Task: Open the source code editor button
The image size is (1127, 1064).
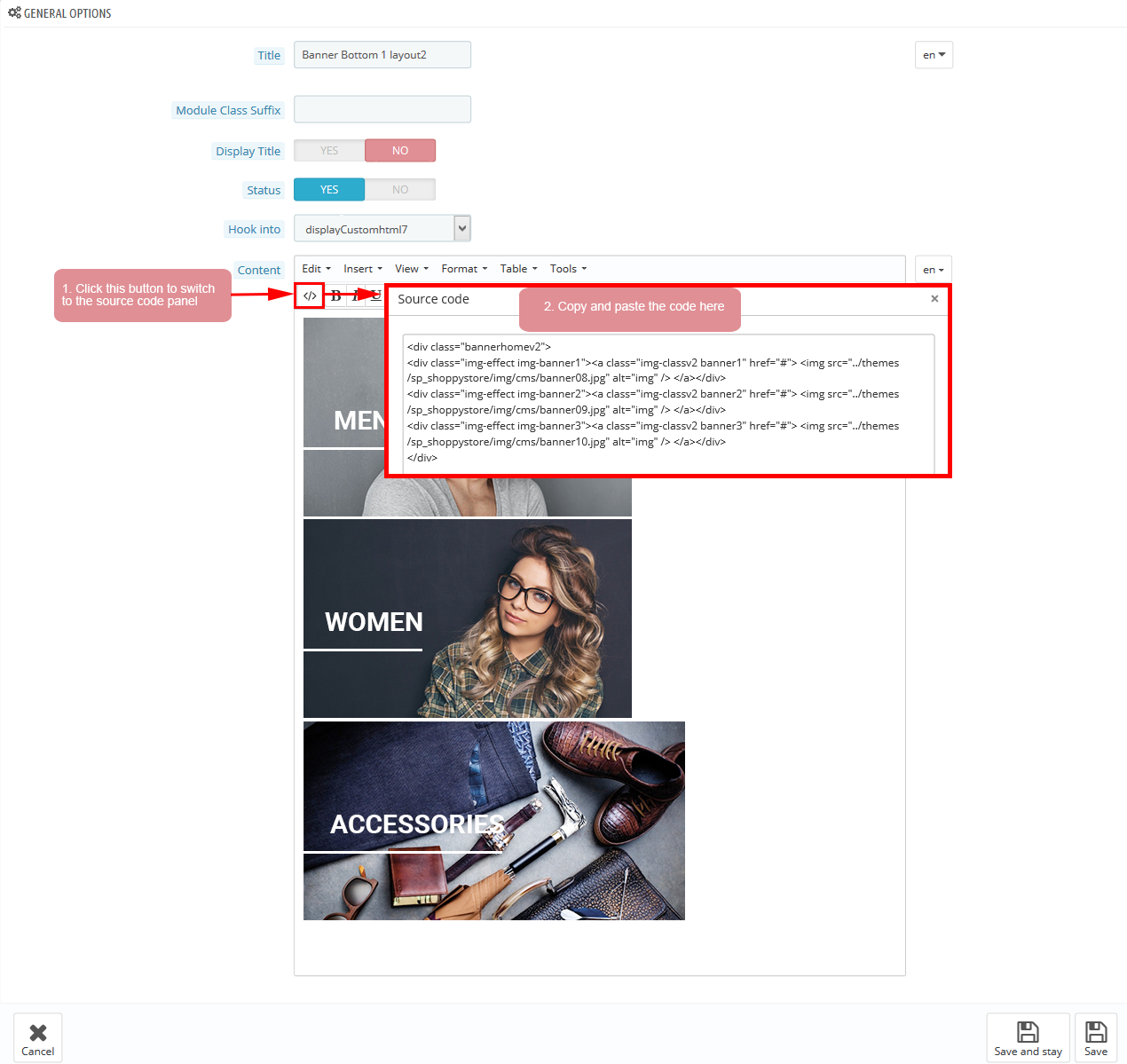Action: (x=310, y=296)
